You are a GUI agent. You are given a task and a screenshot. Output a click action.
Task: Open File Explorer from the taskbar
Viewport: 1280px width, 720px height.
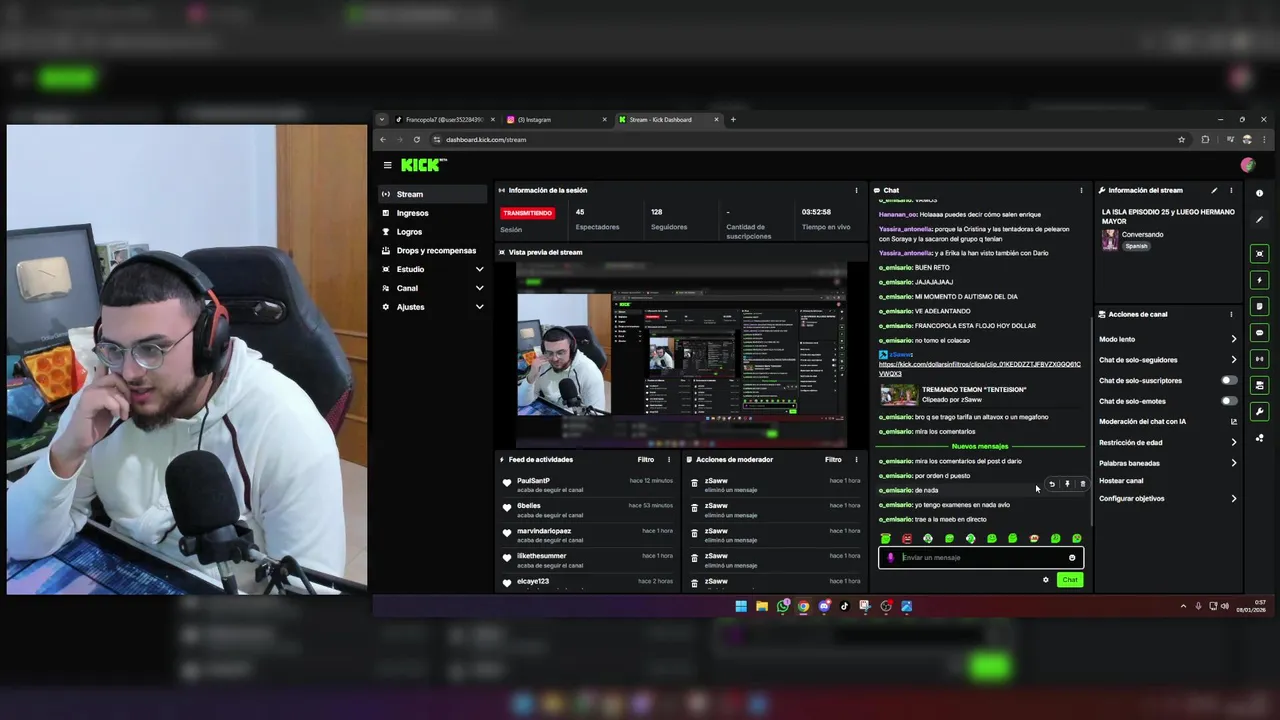pyautogui.click(x=762, y=606)
